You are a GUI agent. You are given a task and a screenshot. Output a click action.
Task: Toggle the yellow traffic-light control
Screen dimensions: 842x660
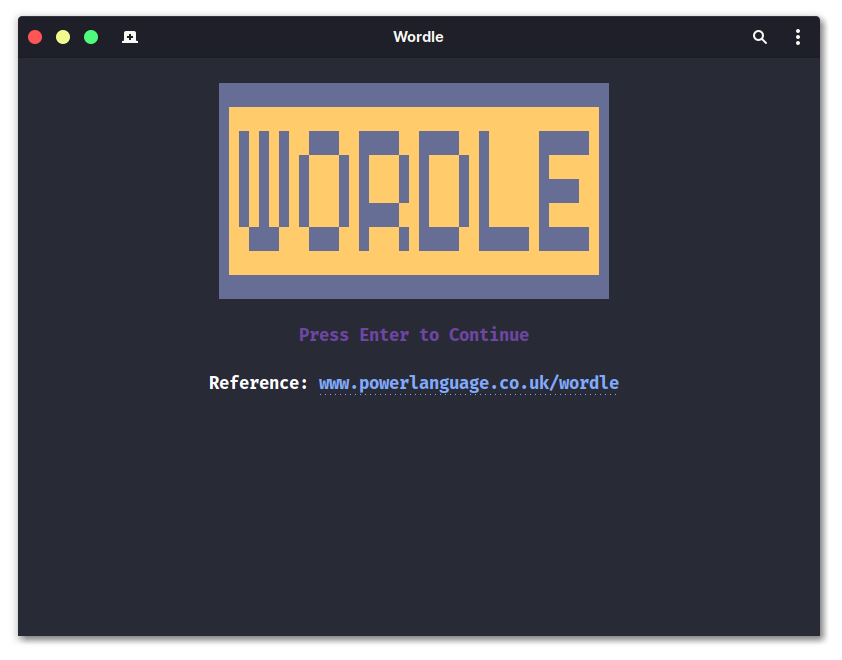[62, 36]
